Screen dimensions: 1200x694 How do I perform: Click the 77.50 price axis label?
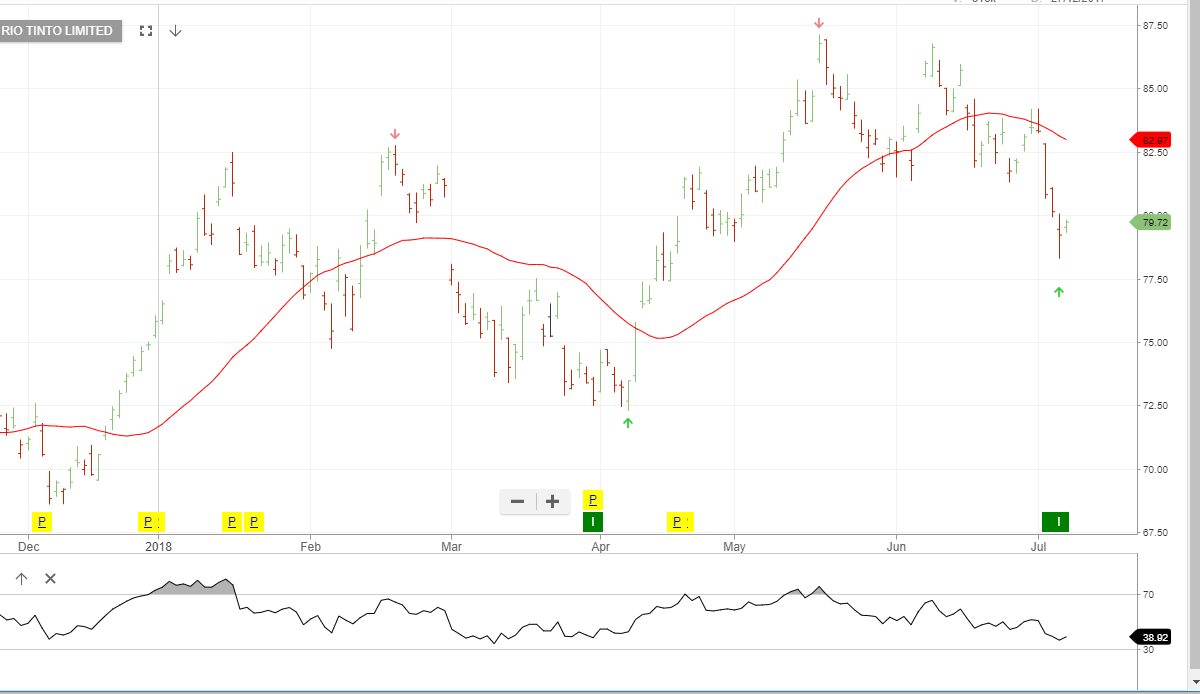[1155, 279]
